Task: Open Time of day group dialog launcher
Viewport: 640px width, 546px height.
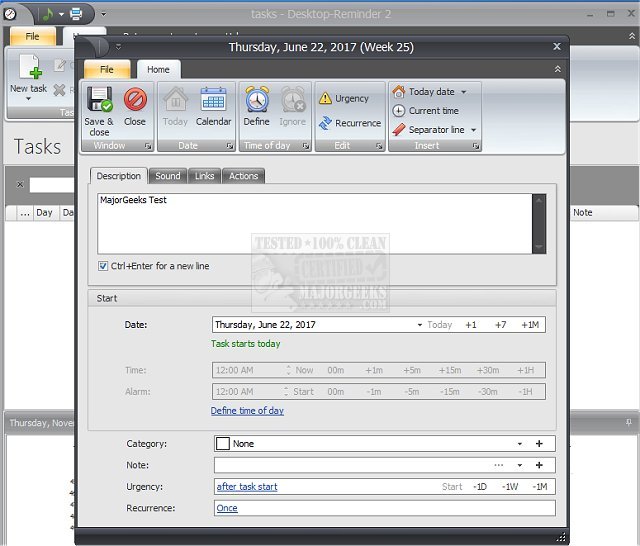Action: point(306,146)
